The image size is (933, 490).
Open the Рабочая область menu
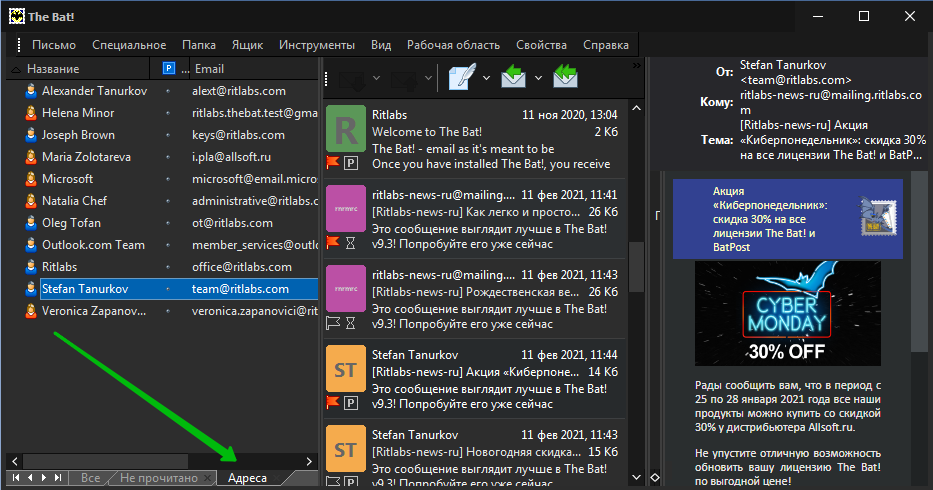[x=453, y=45]
